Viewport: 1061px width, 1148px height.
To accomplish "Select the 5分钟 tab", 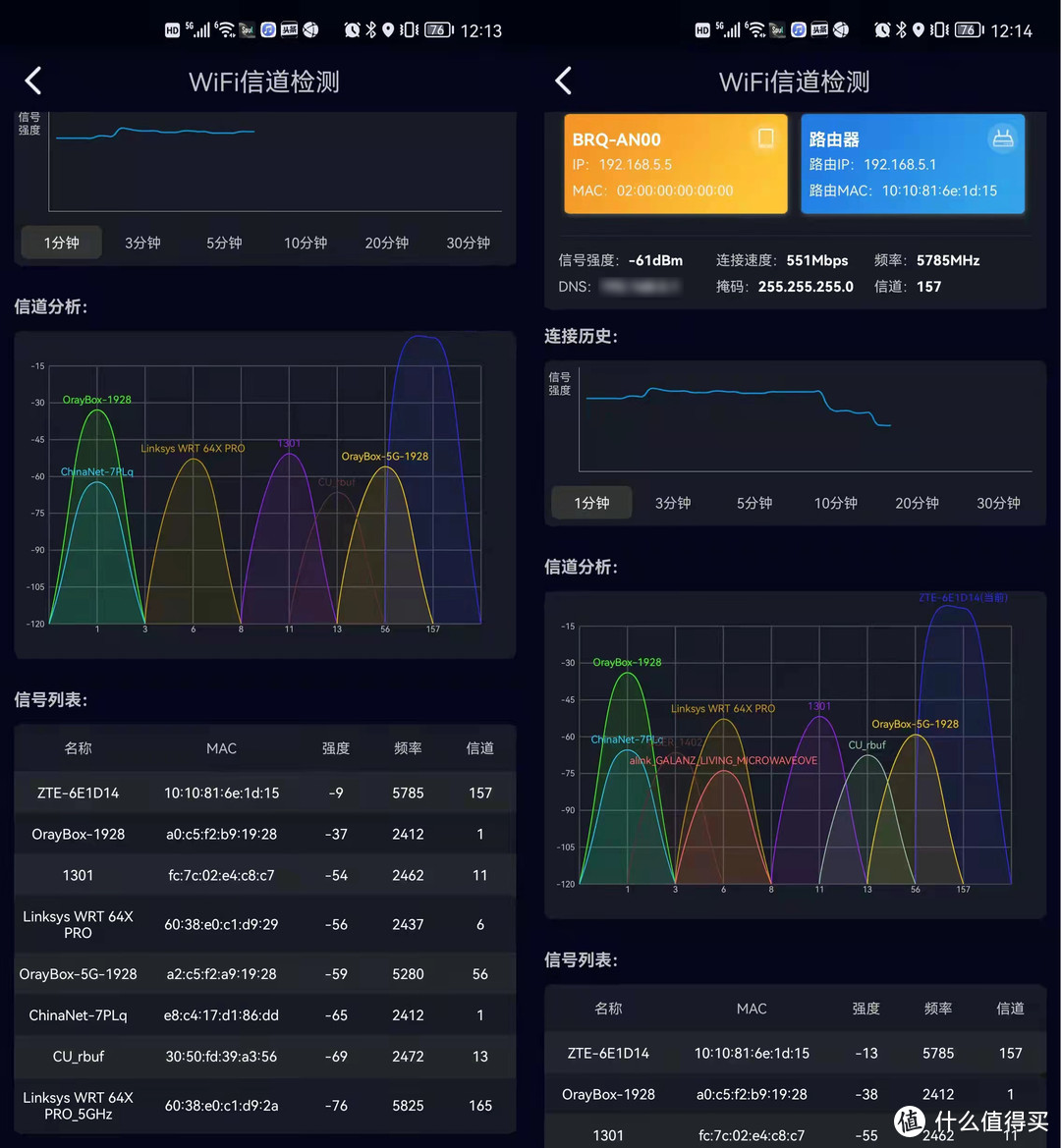I will point(223,242).
